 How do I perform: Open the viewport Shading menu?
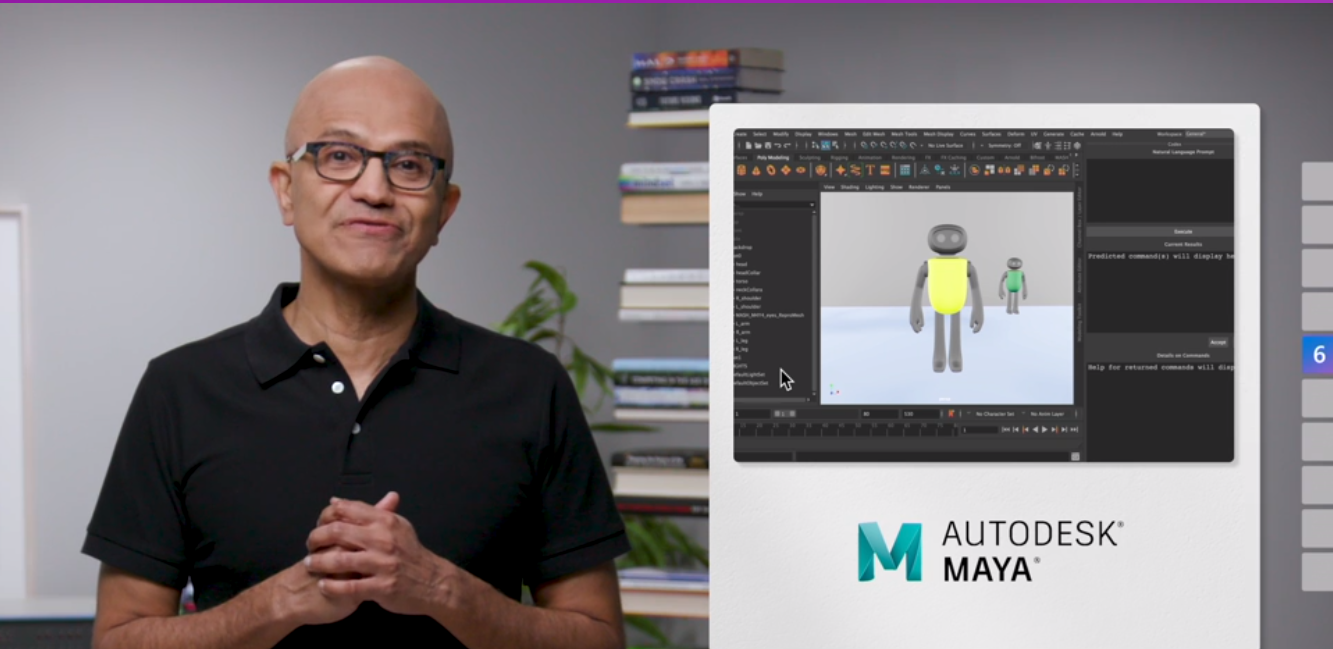[x=849, y=187]
